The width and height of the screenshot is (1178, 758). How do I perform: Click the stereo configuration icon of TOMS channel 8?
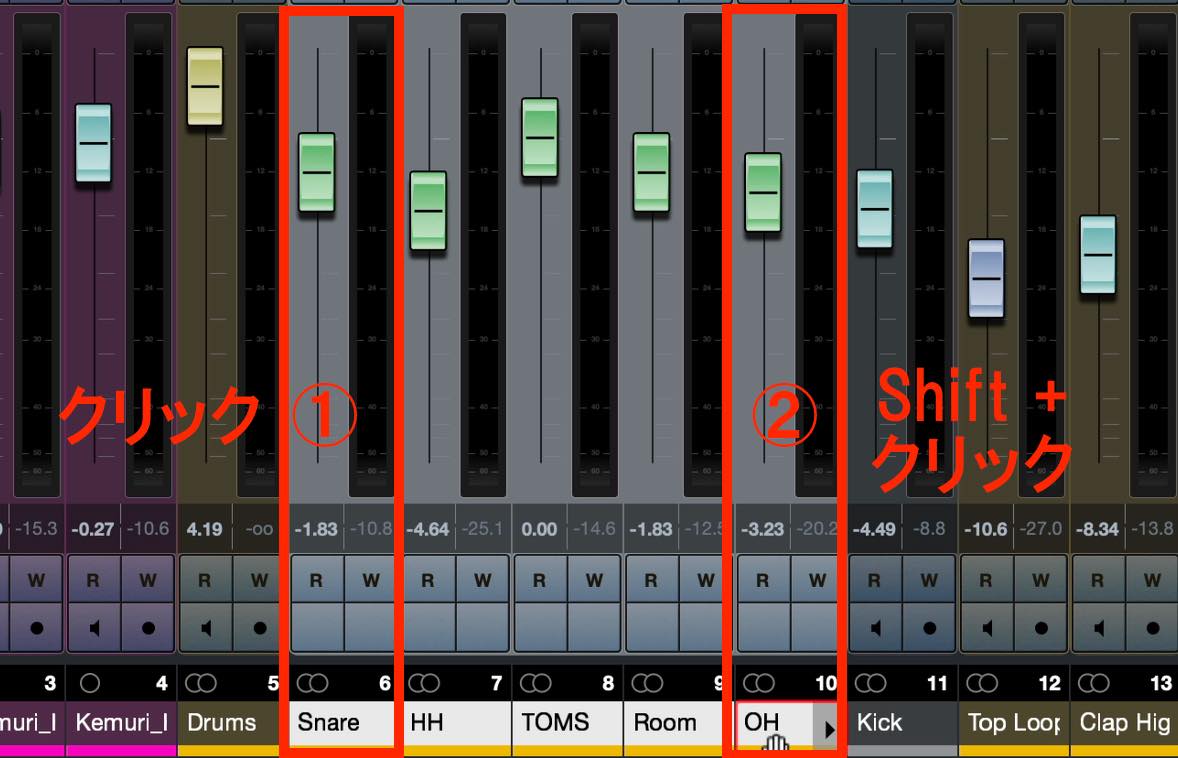coord(536,683)
